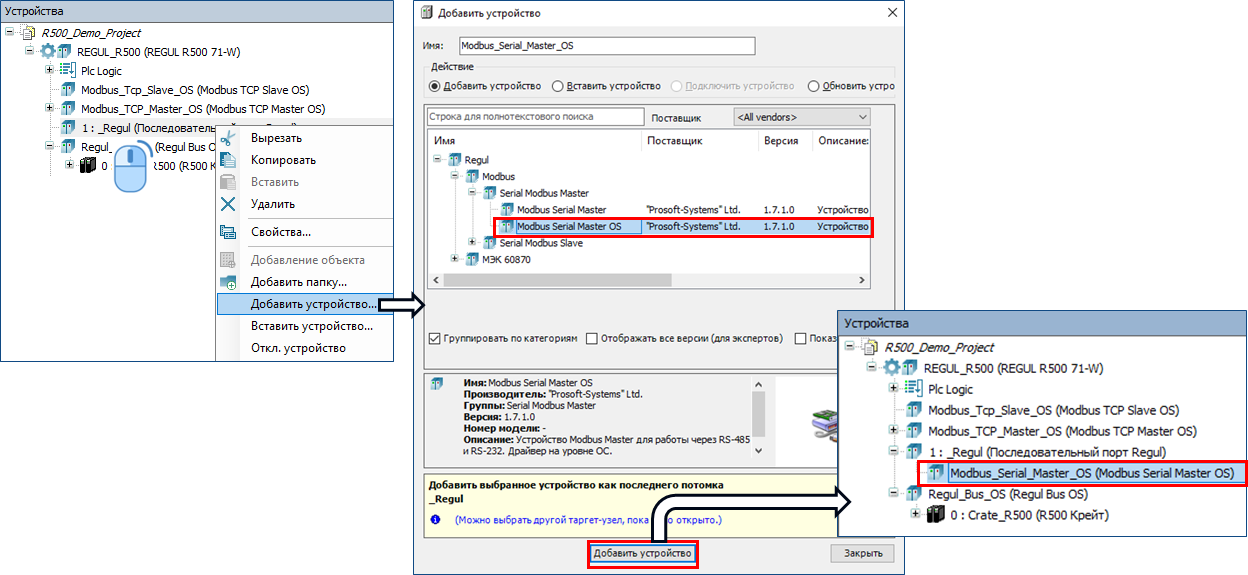
Task: Click the Plc Logic icon in left tree
Action: tap(68, 71)
